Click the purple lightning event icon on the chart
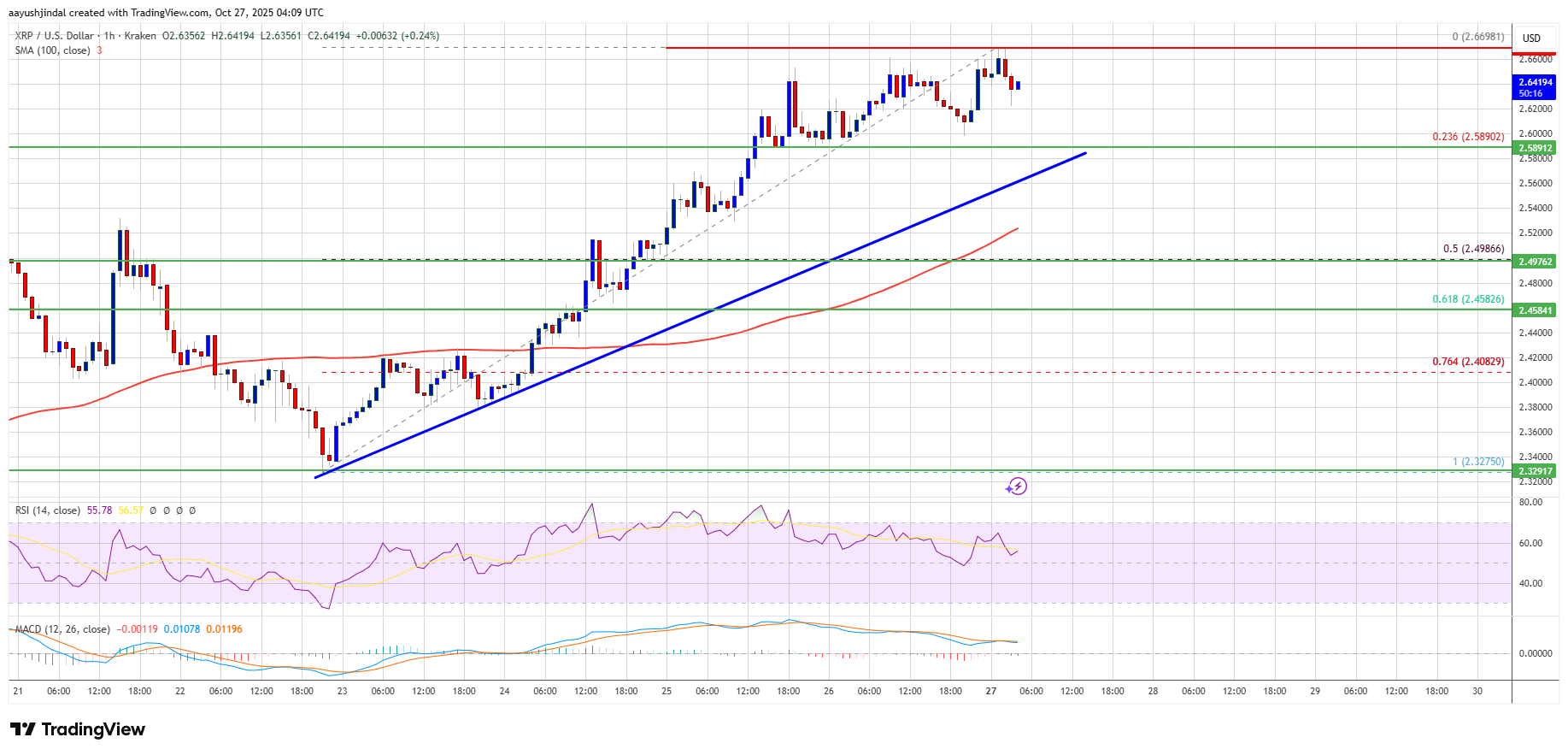The height and width of the screenshot is (755, 1568). (1016, 487)
